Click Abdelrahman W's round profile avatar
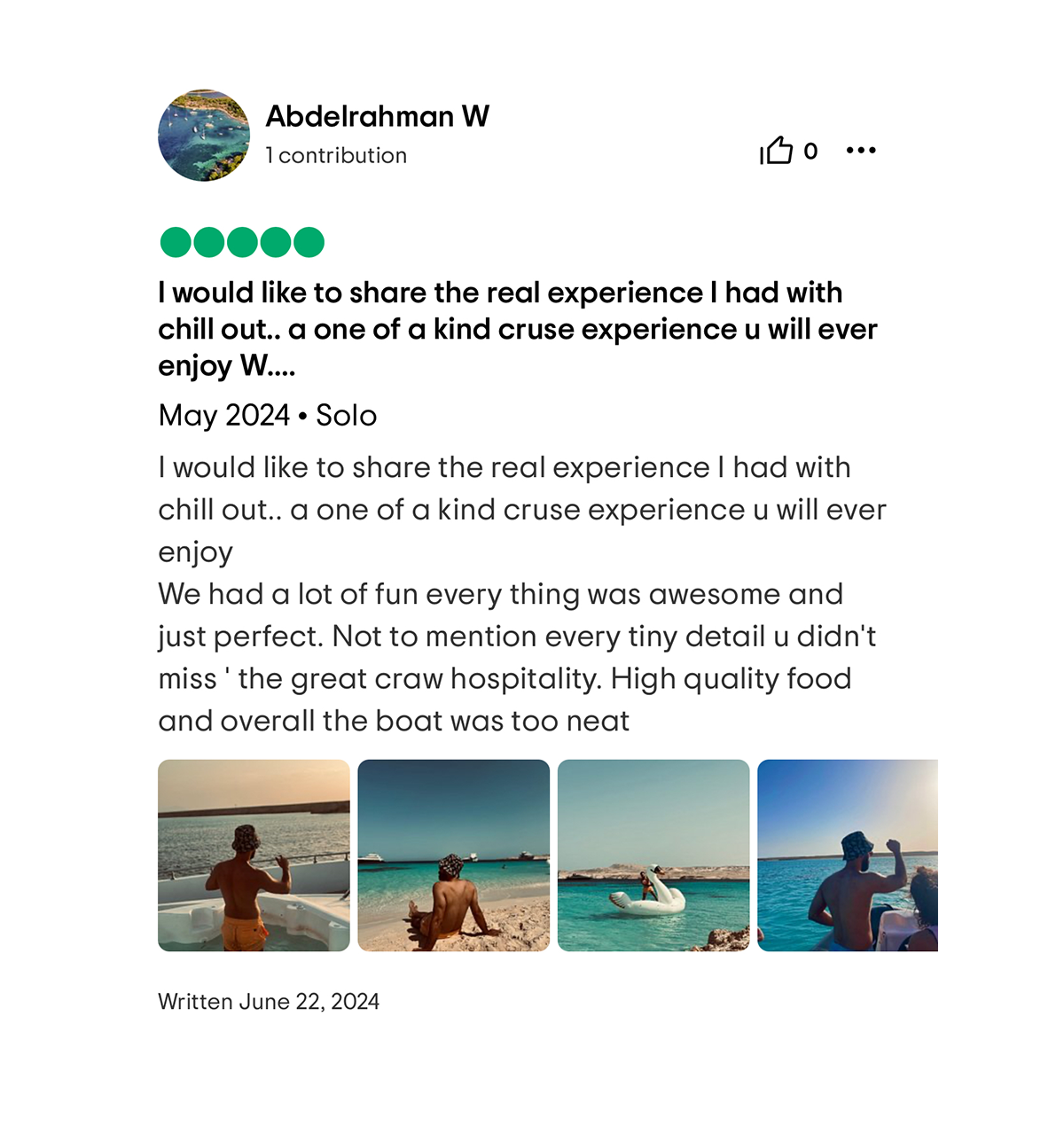The width and height of the screenshot is (1064, 1141). 204,135
